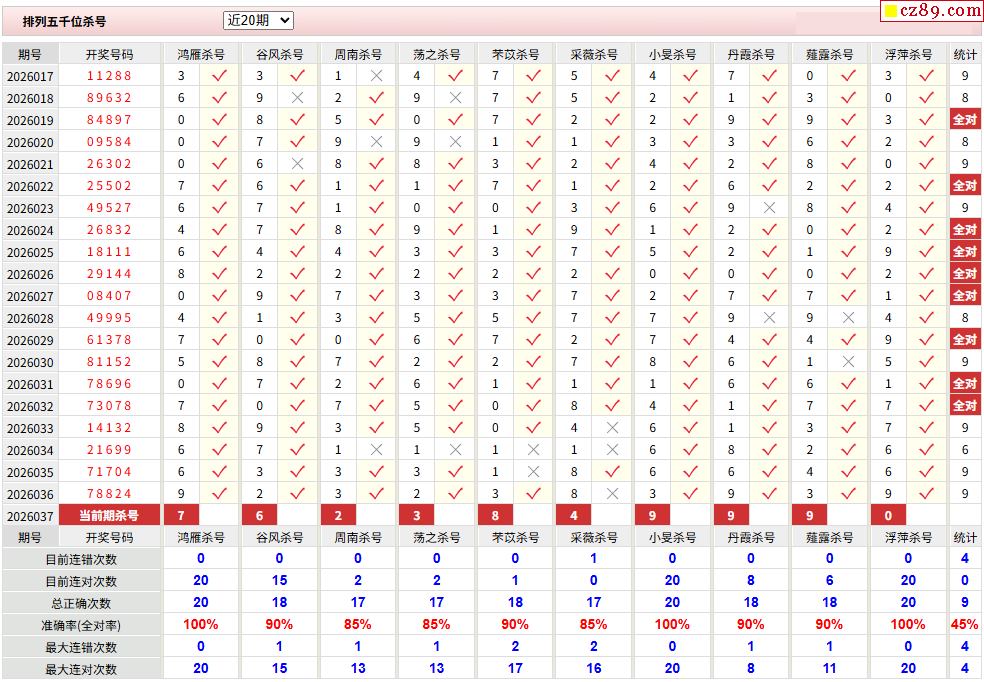The height and width of the screenshot is (682, 984).
Task: Select the 小旻杀号 column header
Action: pos(672,54)
